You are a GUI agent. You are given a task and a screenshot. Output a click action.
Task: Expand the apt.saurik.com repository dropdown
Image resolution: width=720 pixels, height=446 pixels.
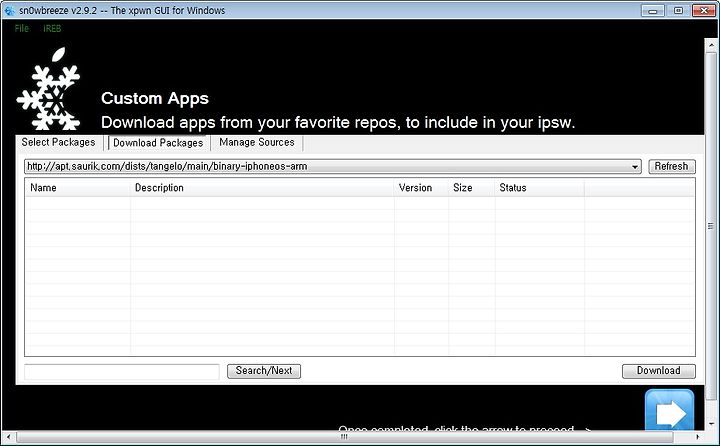click(635, 167)
